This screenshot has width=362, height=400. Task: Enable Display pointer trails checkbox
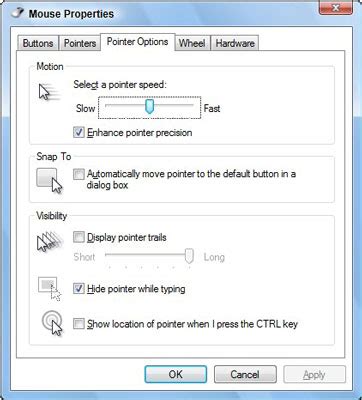tap(79, 237)
